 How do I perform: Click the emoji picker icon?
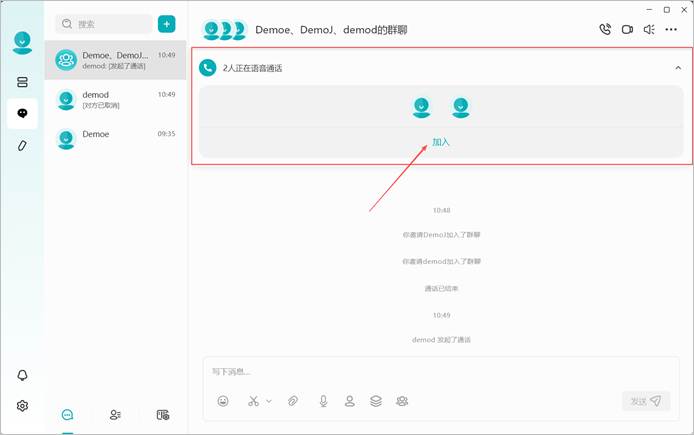click(x=223, y=401)
